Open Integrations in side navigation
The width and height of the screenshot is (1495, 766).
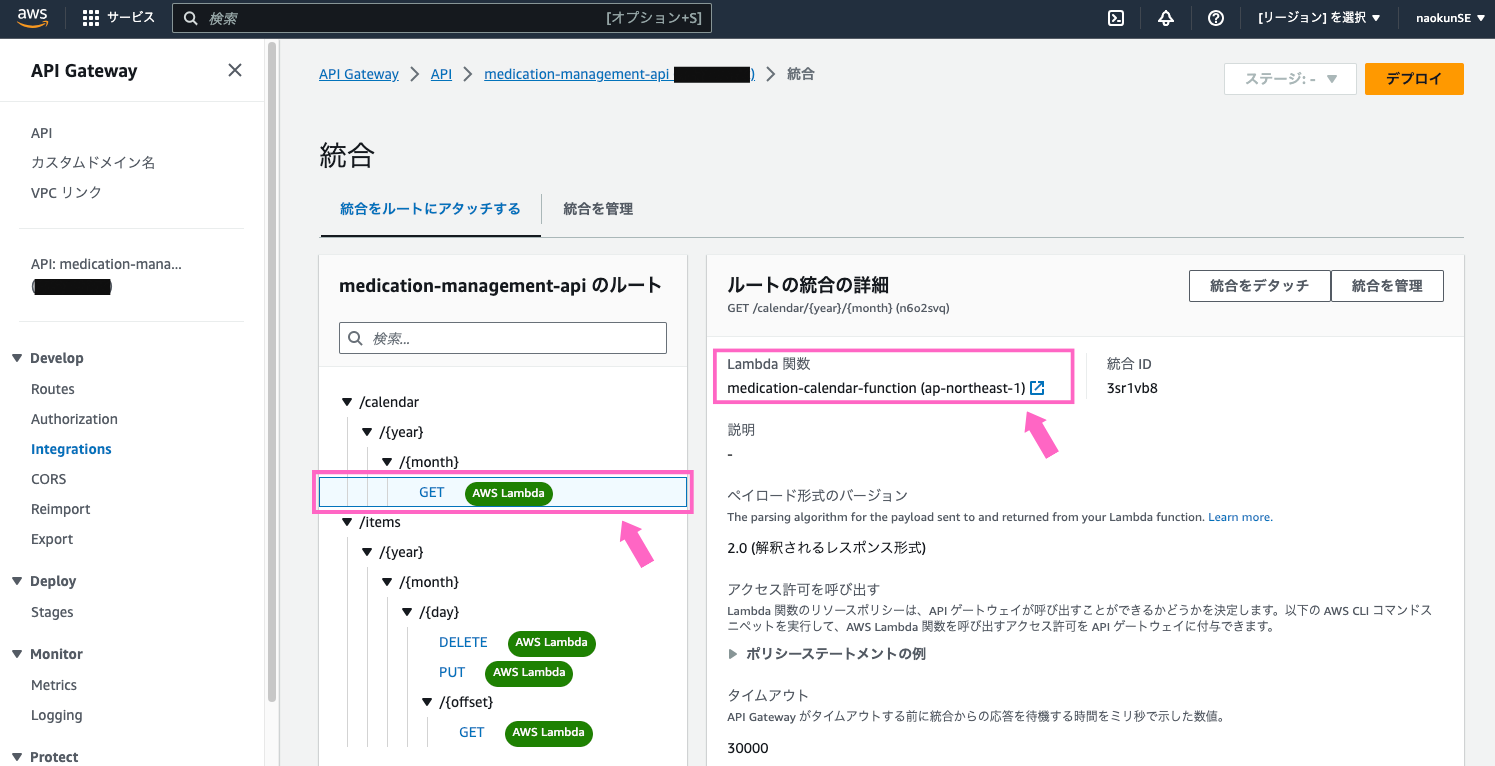point(71,449)
